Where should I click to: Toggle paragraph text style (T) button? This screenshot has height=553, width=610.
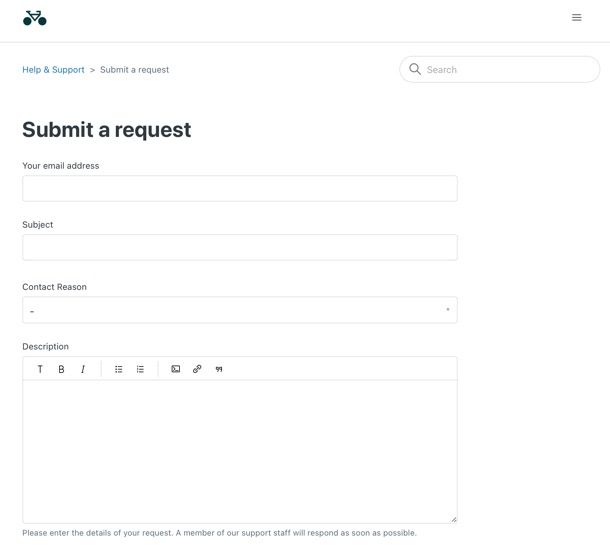tap(40, 369)
